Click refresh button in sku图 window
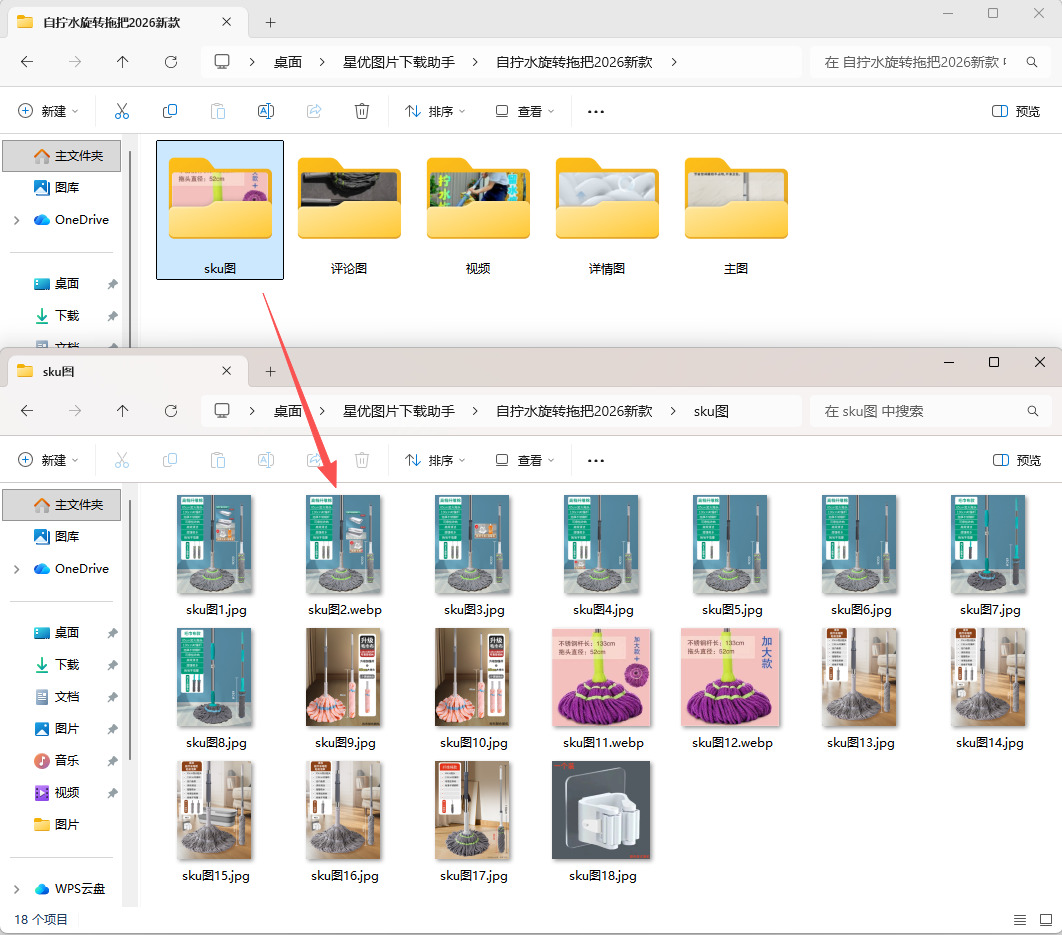 pos(171,411)
